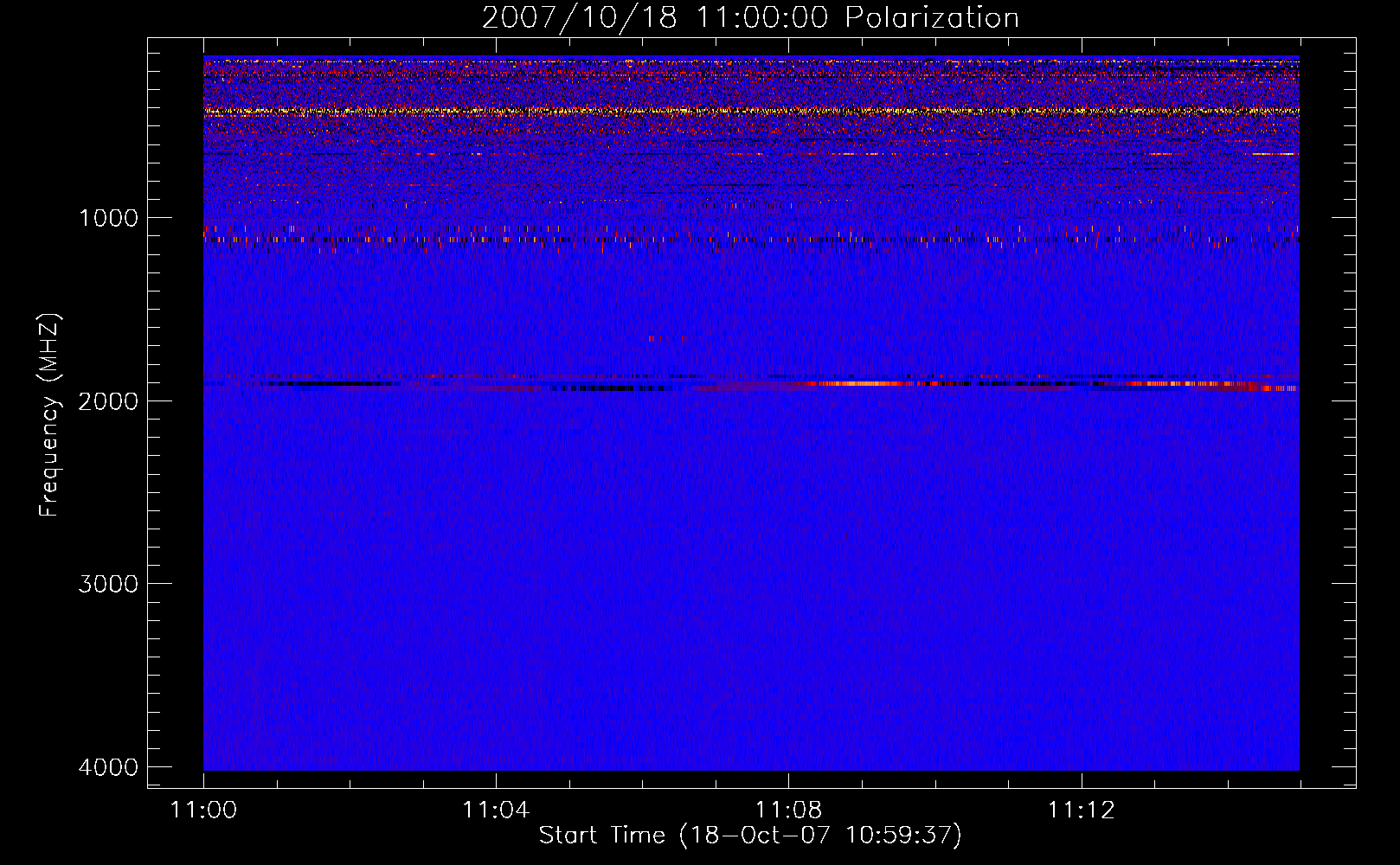Click the 3000 frequency tick label

pyautogui.click(x=108, y=584)
